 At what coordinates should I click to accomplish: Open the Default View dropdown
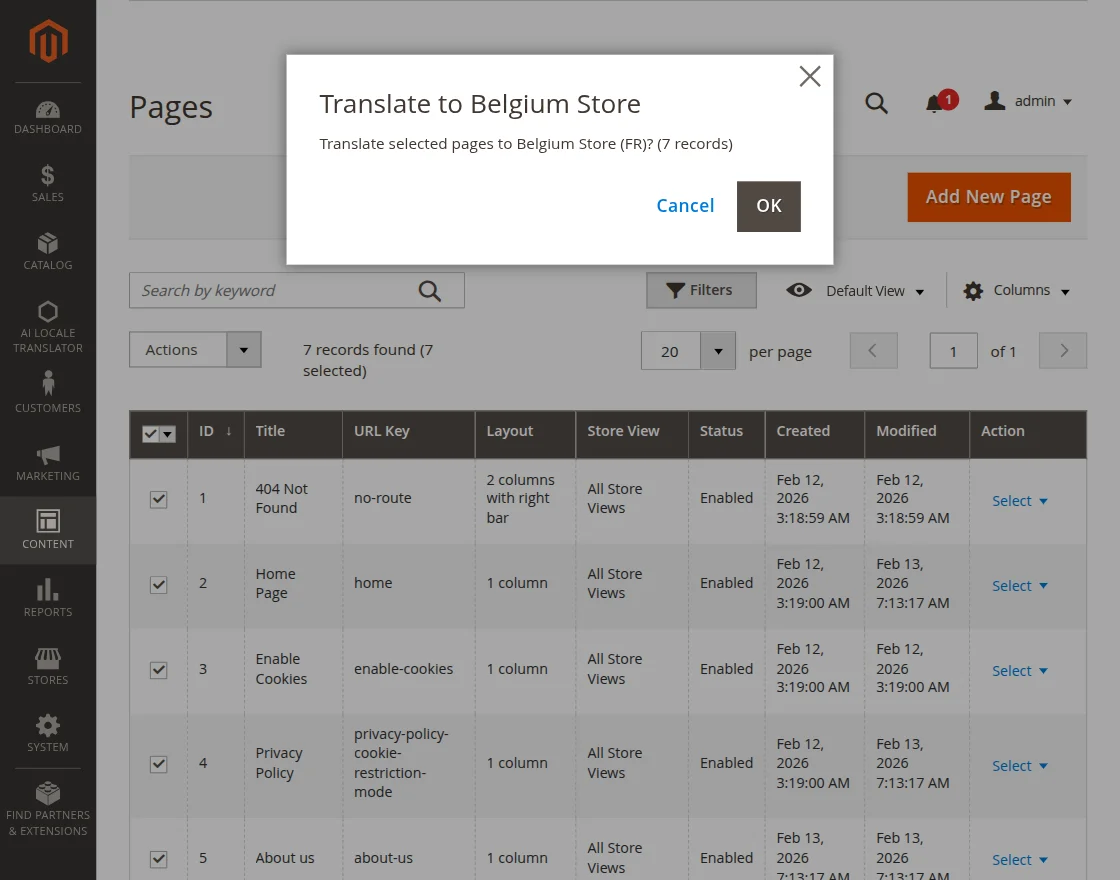pyautogui.click(x=875, y=291)
